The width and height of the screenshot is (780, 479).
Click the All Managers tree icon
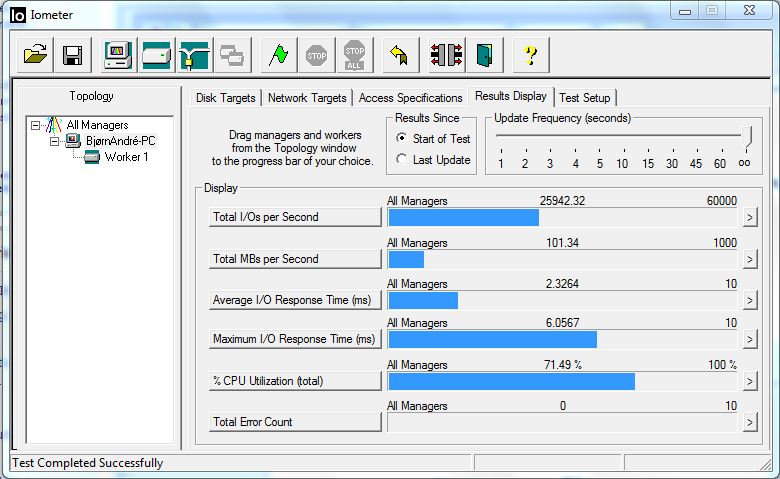(54, 125)
